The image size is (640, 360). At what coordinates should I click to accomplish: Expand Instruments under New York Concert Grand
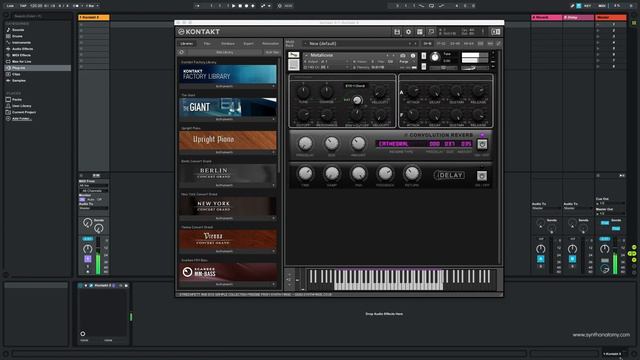coord(228,218)
